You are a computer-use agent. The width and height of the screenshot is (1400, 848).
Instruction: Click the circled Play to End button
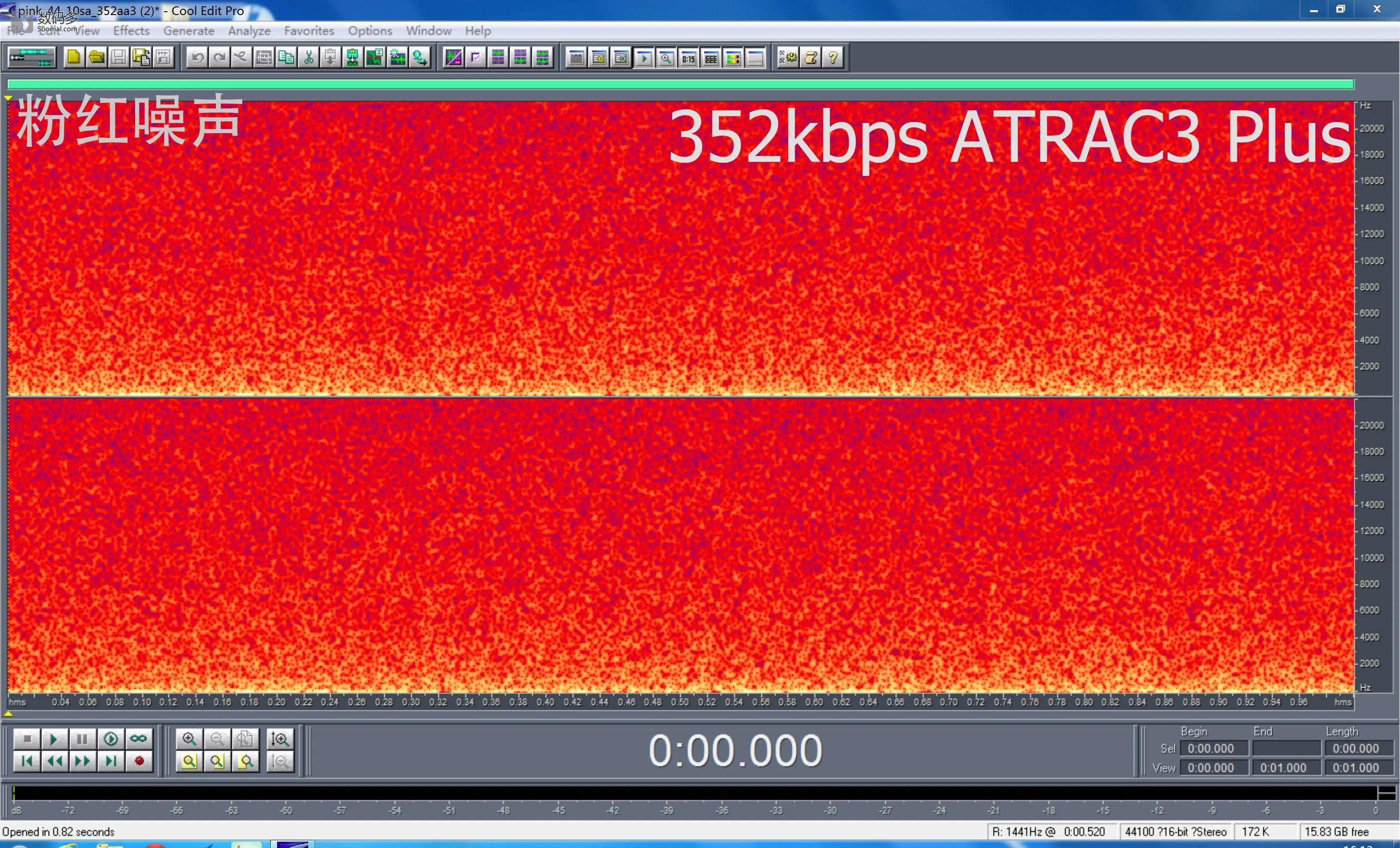tap(111, 739)
